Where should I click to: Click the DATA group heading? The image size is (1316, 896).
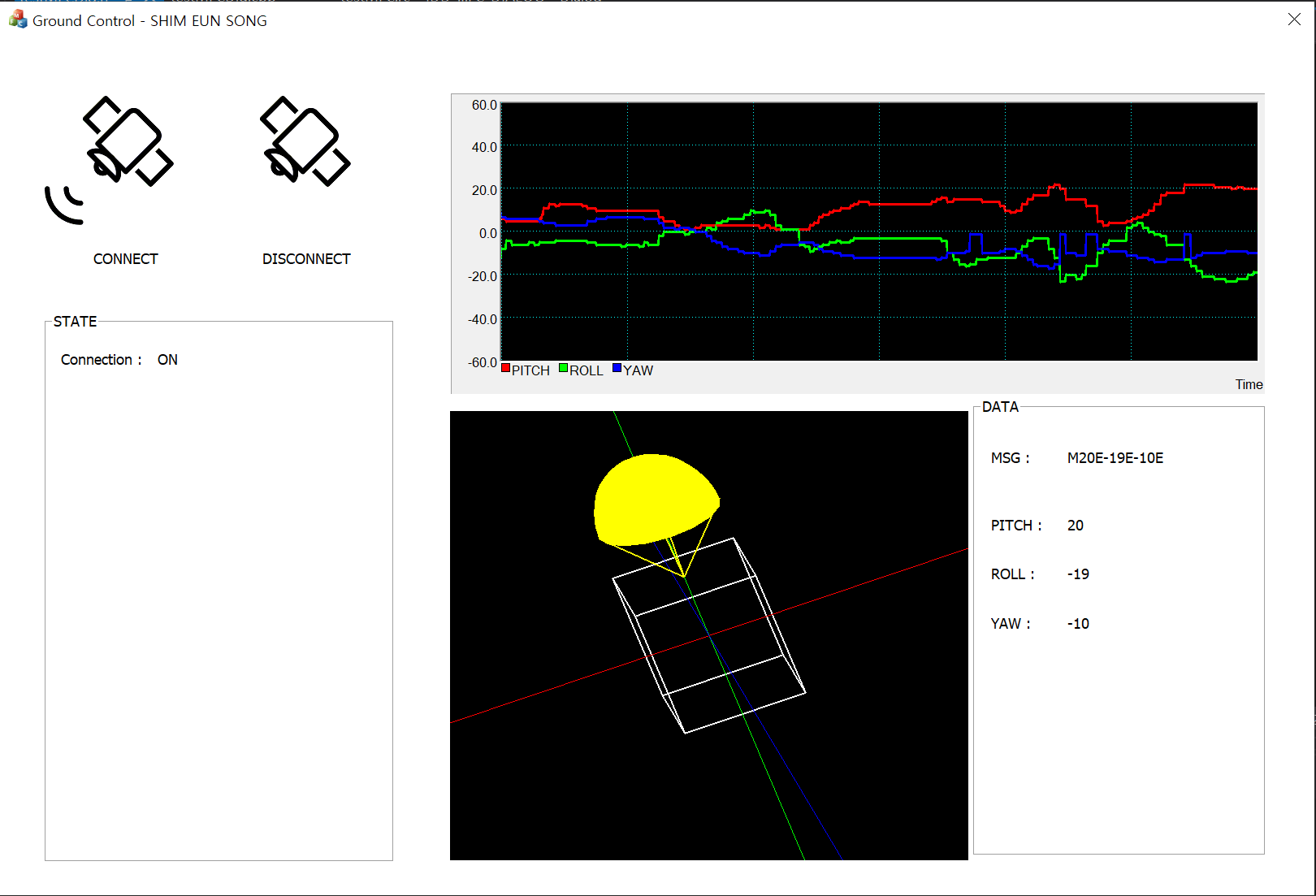(1000, 407)
